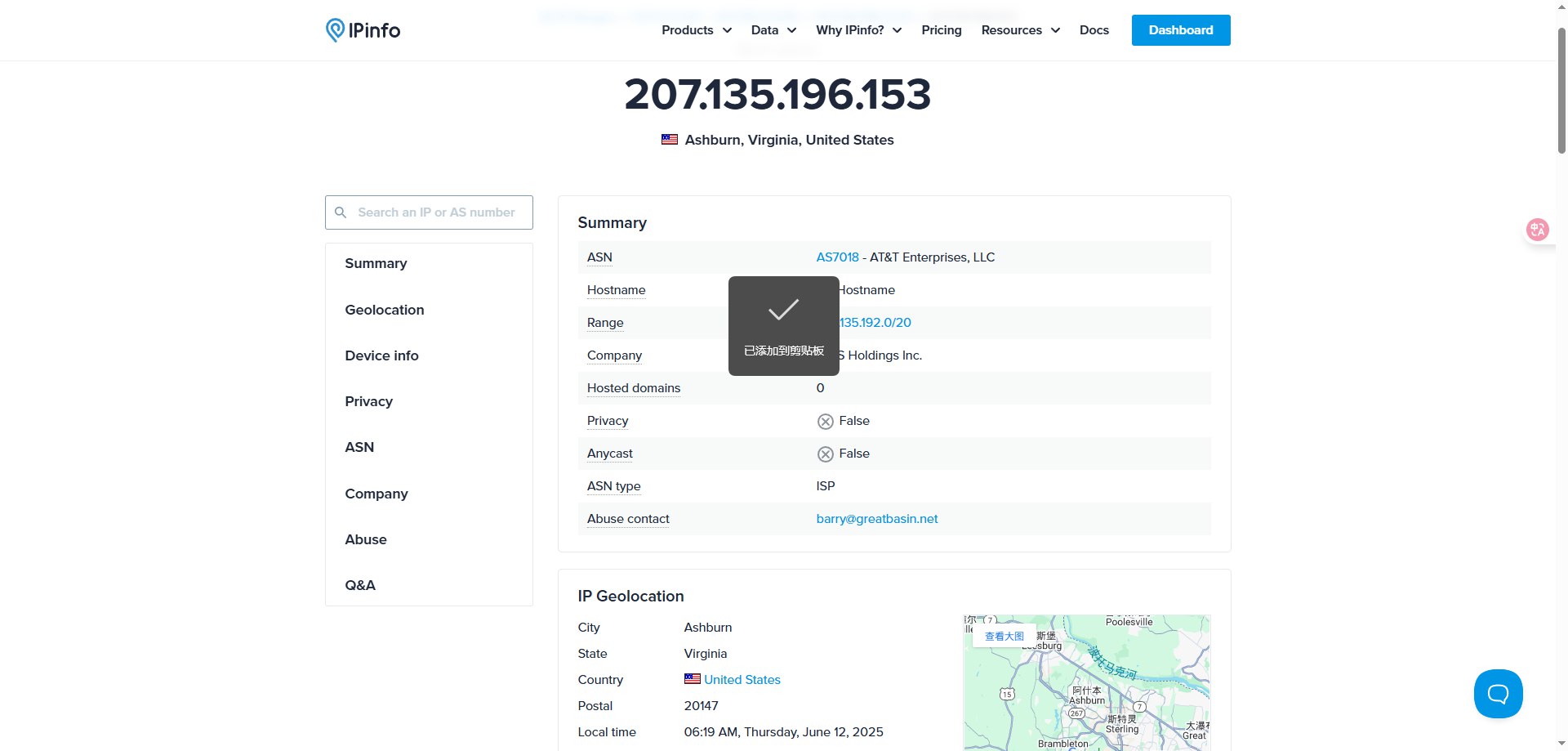
Task: Jump to Geolocation section in sidebar
Action: 385,310
